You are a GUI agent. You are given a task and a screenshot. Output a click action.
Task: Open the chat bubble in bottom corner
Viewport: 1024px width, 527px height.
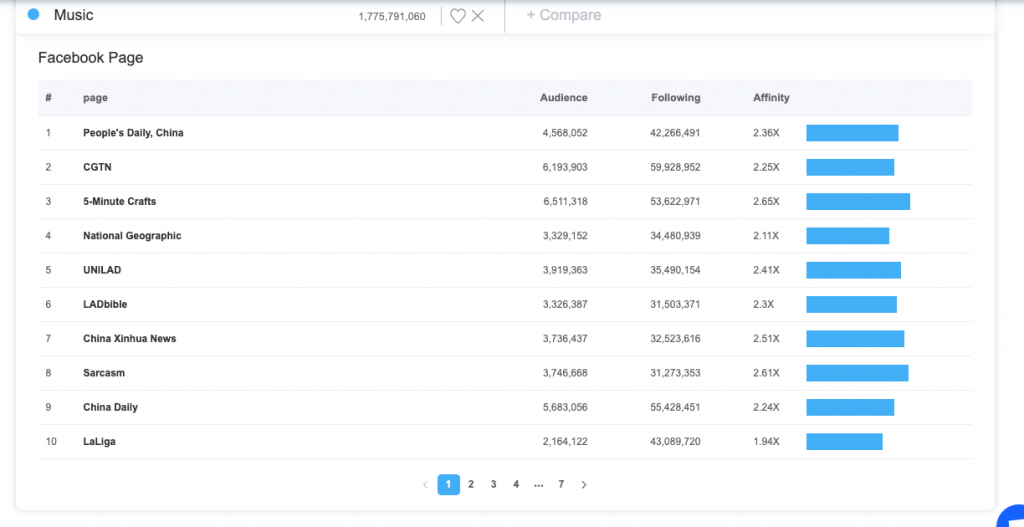1011,516
